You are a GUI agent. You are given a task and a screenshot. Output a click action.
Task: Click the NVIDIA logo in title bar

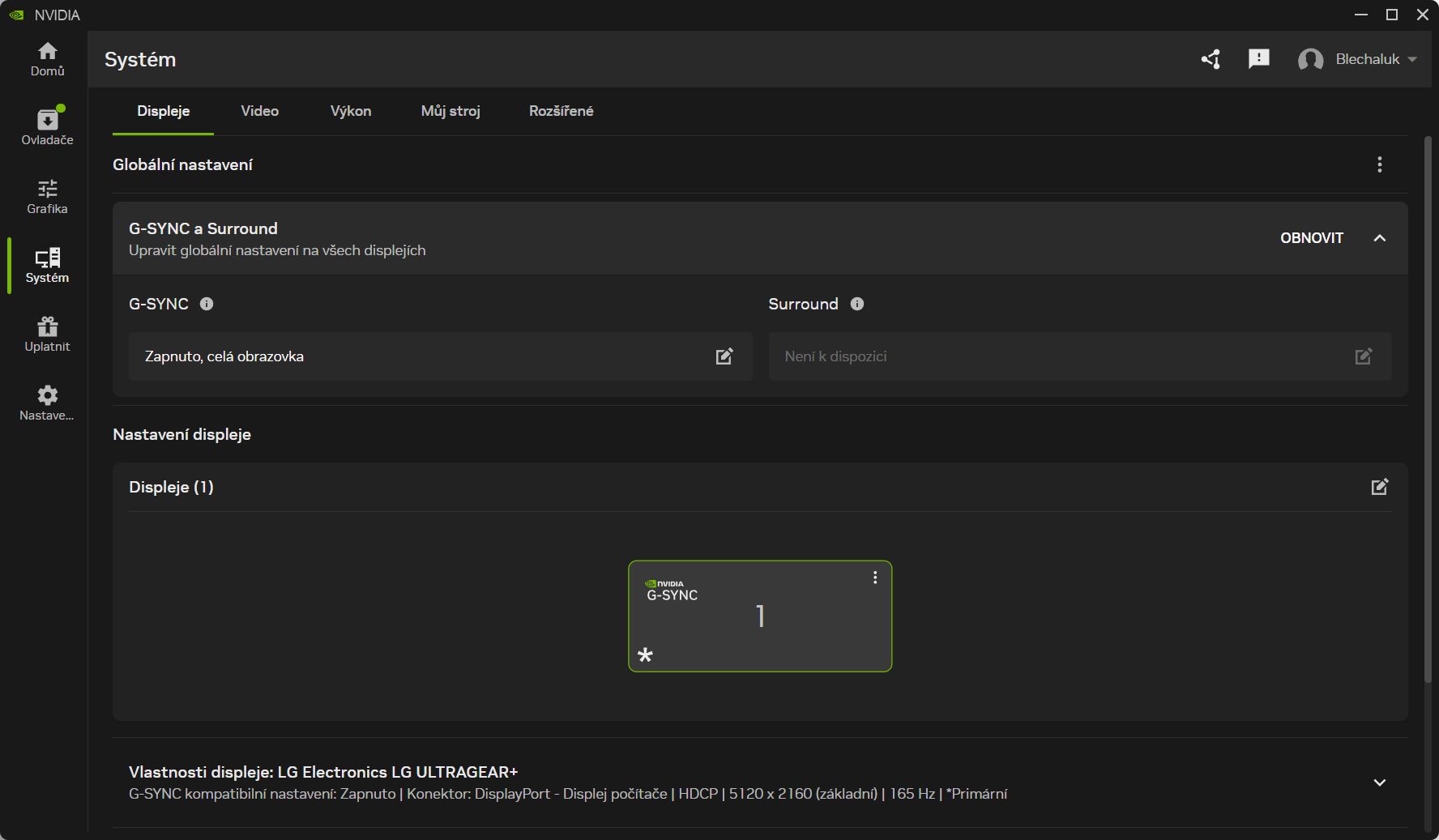click(16, 15)
